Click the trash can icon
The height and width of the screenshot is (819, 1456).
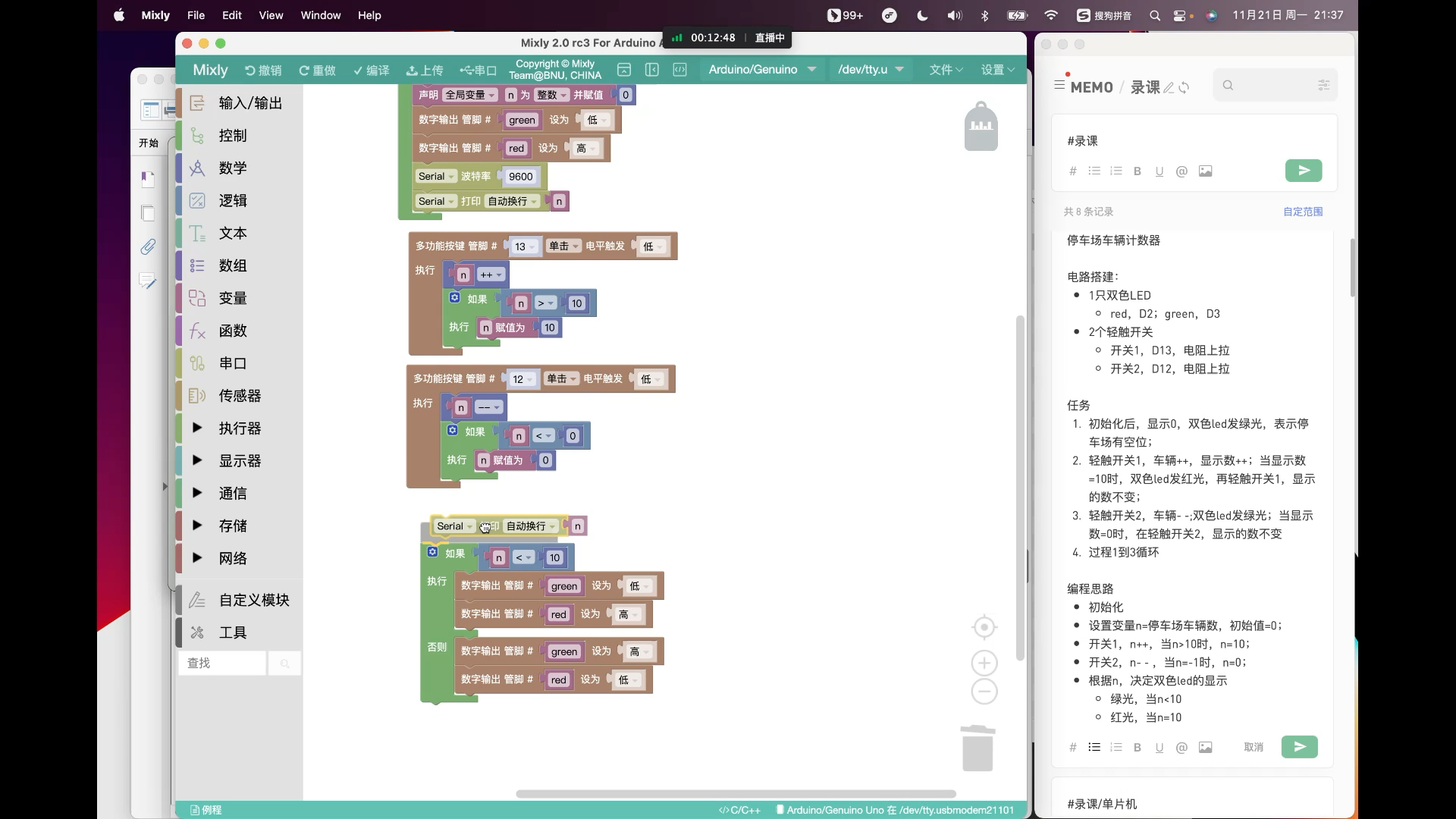(x=977, y=748)
